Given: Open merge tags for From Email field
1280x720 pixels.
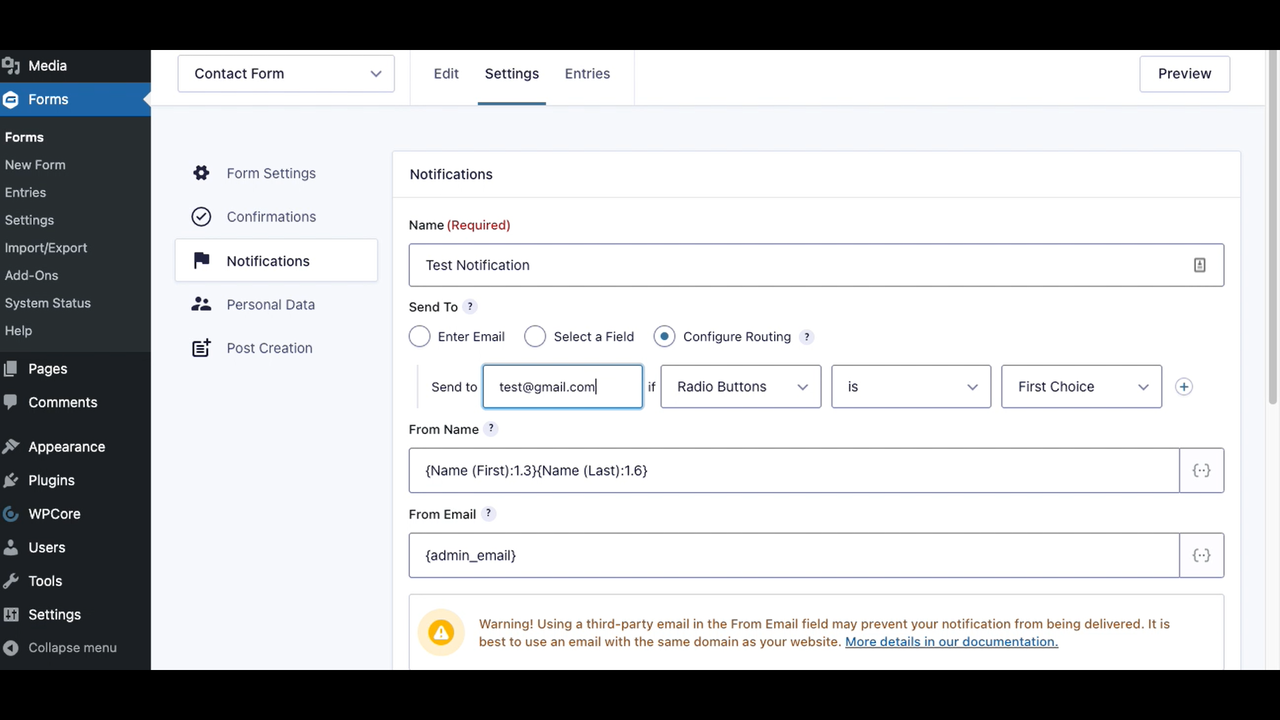Looking at the screenshot, I should click(1201, 555).
